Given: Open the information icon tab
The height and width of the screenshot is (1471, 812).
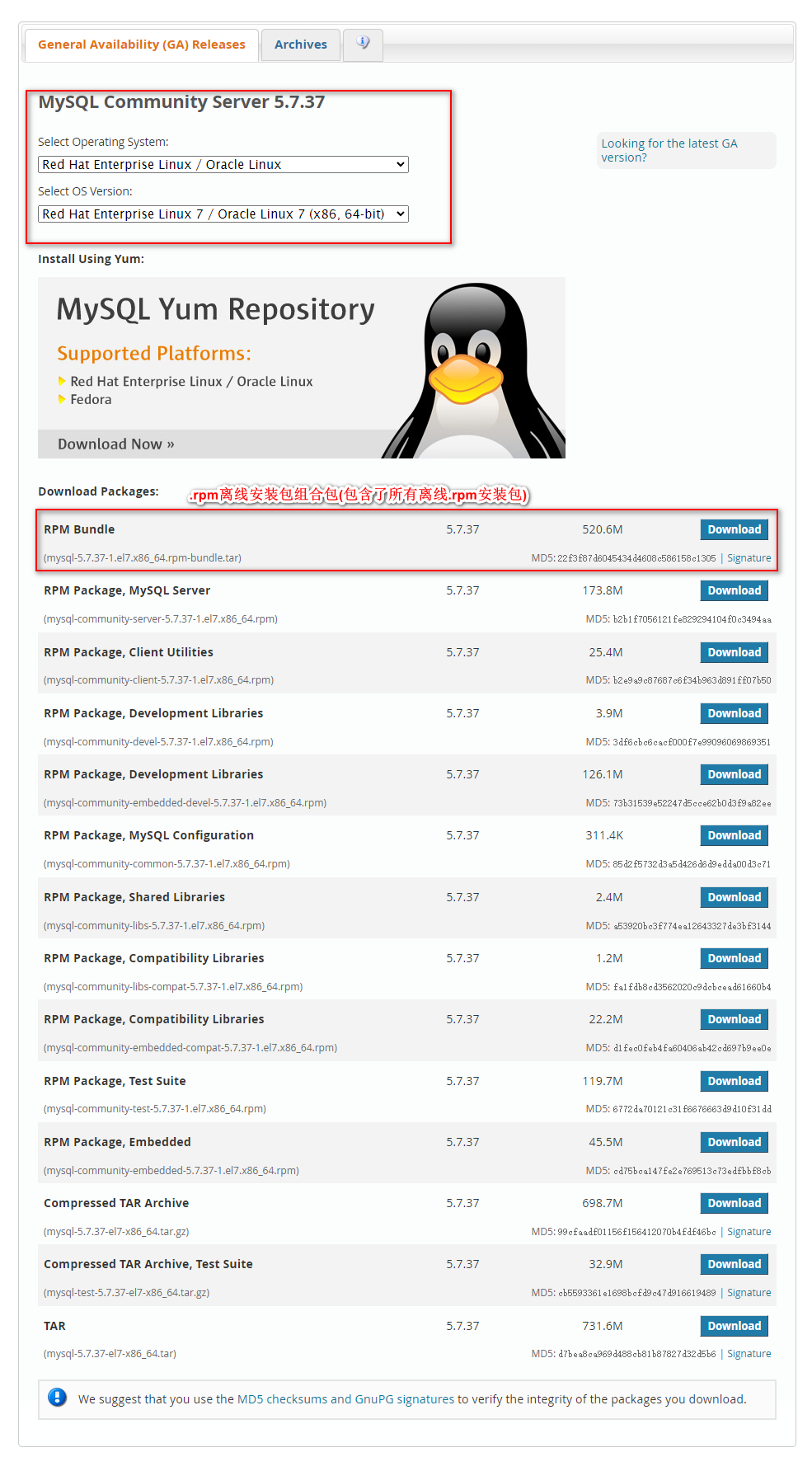Looking at the screenshot, I should (x=363, y=43).
